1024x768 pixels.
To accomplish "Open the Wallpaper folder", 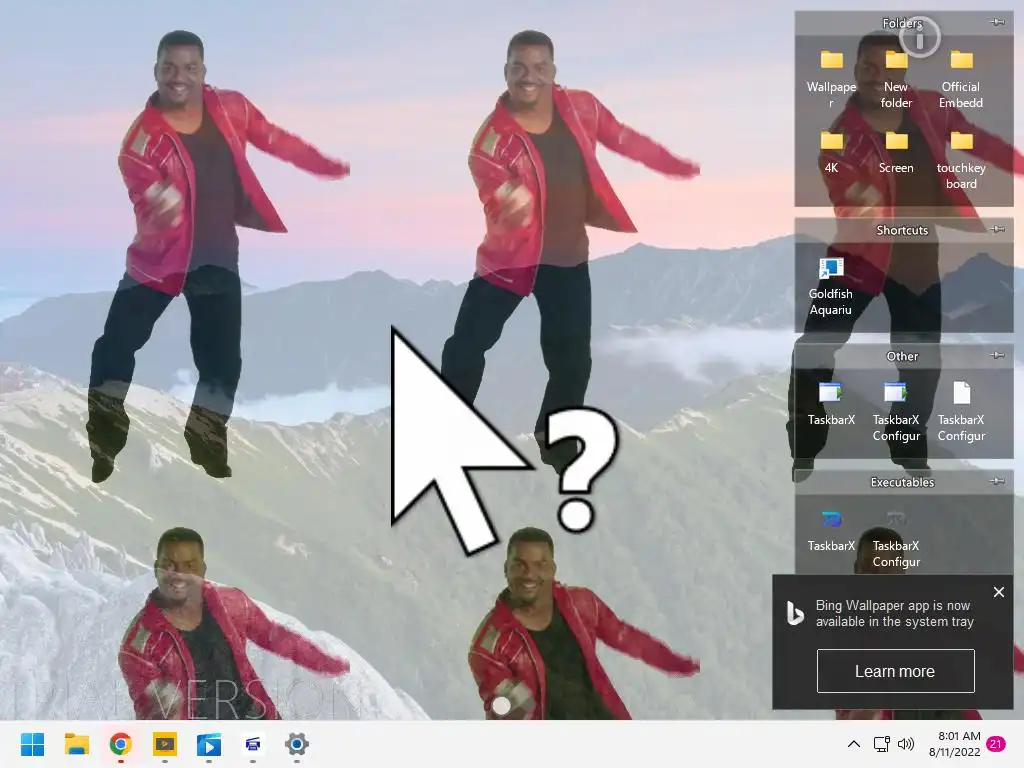I will coord(831,77).
